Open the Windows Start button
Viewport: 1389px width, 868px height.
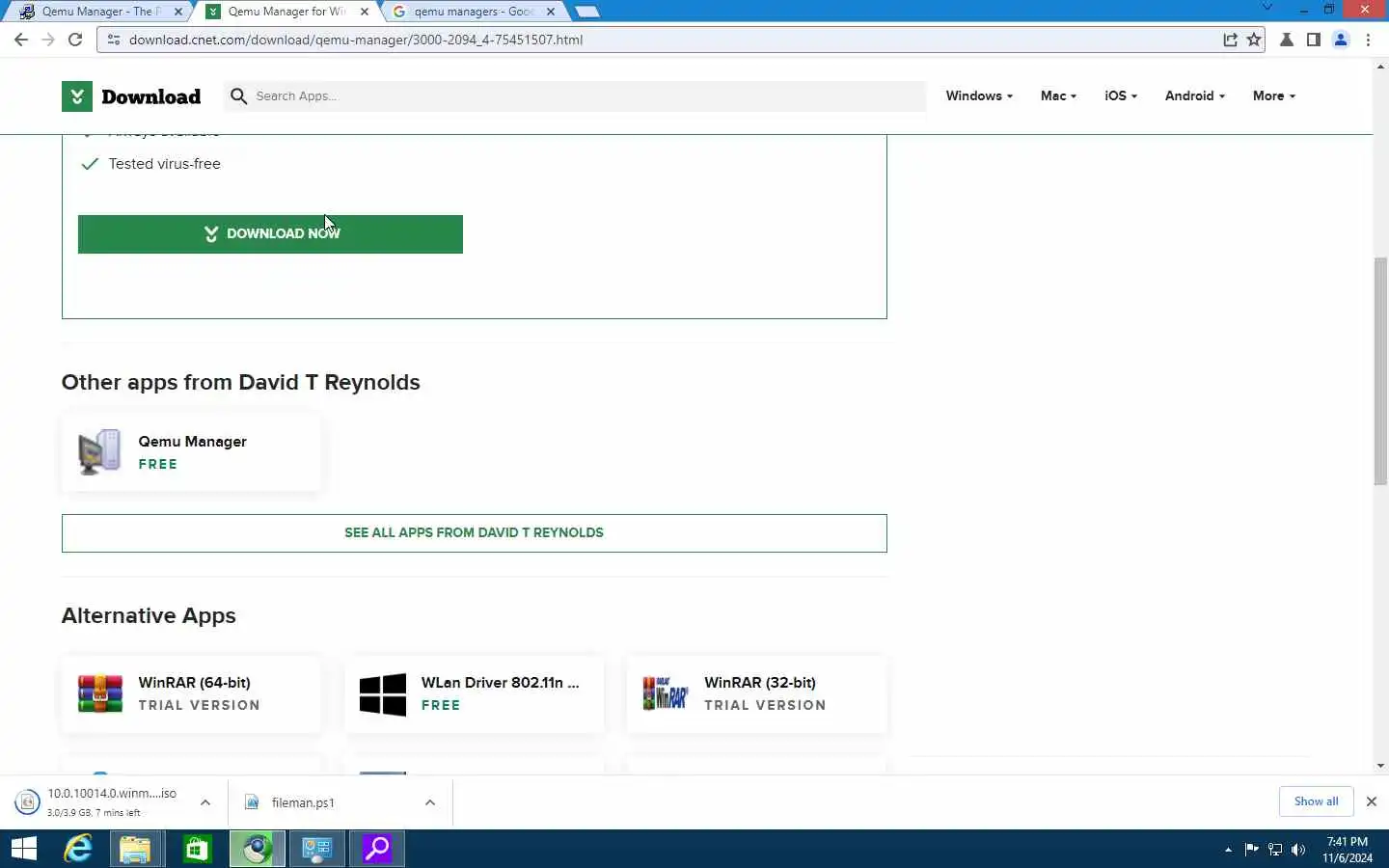tap(23, 849)
